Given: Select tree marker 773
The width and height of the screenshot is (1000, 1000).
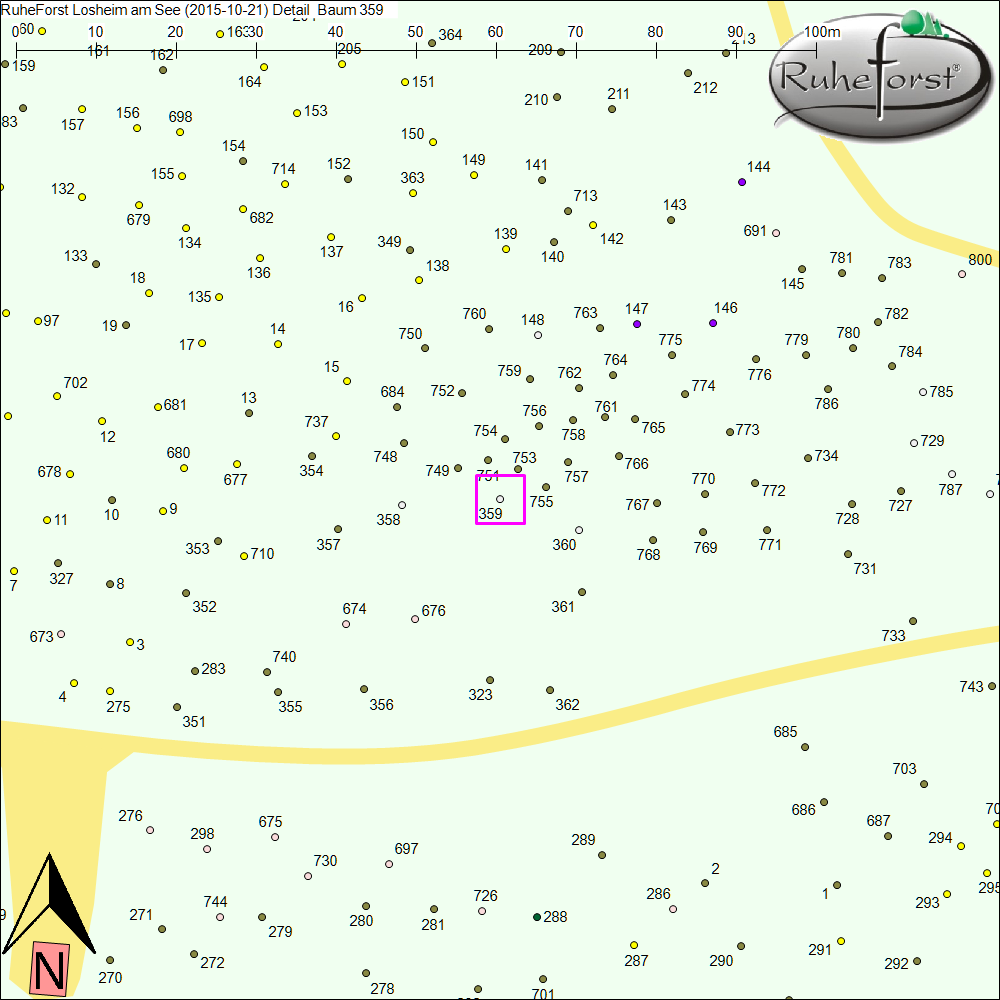Looking at the screenshot, I should pos(730,432).
